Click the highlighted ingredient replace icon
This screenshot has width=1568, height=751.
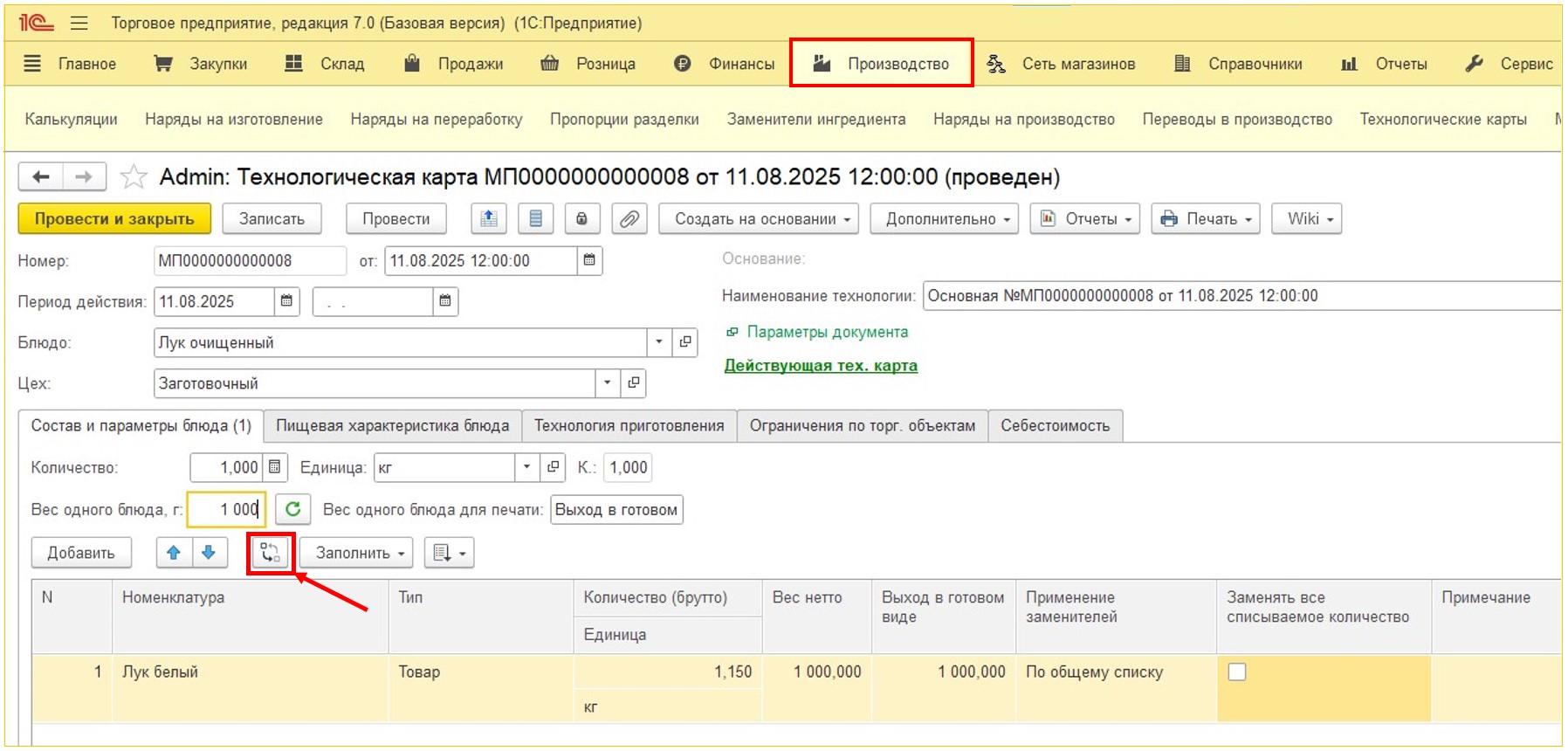[x=271, y=554]
